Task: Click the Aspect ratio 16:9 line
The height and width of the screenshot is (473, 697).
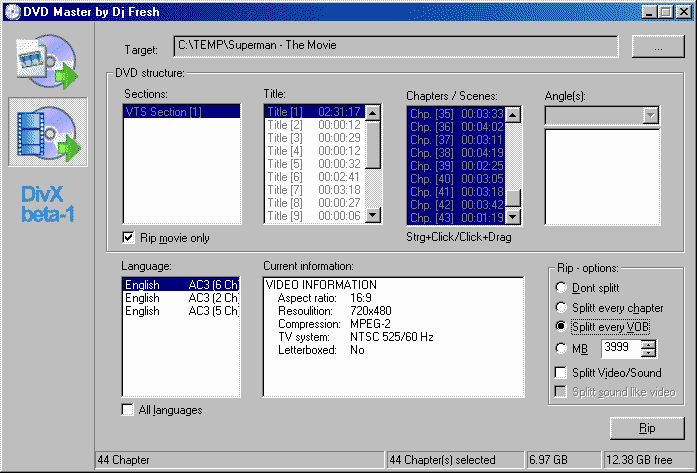Action: 325,297
